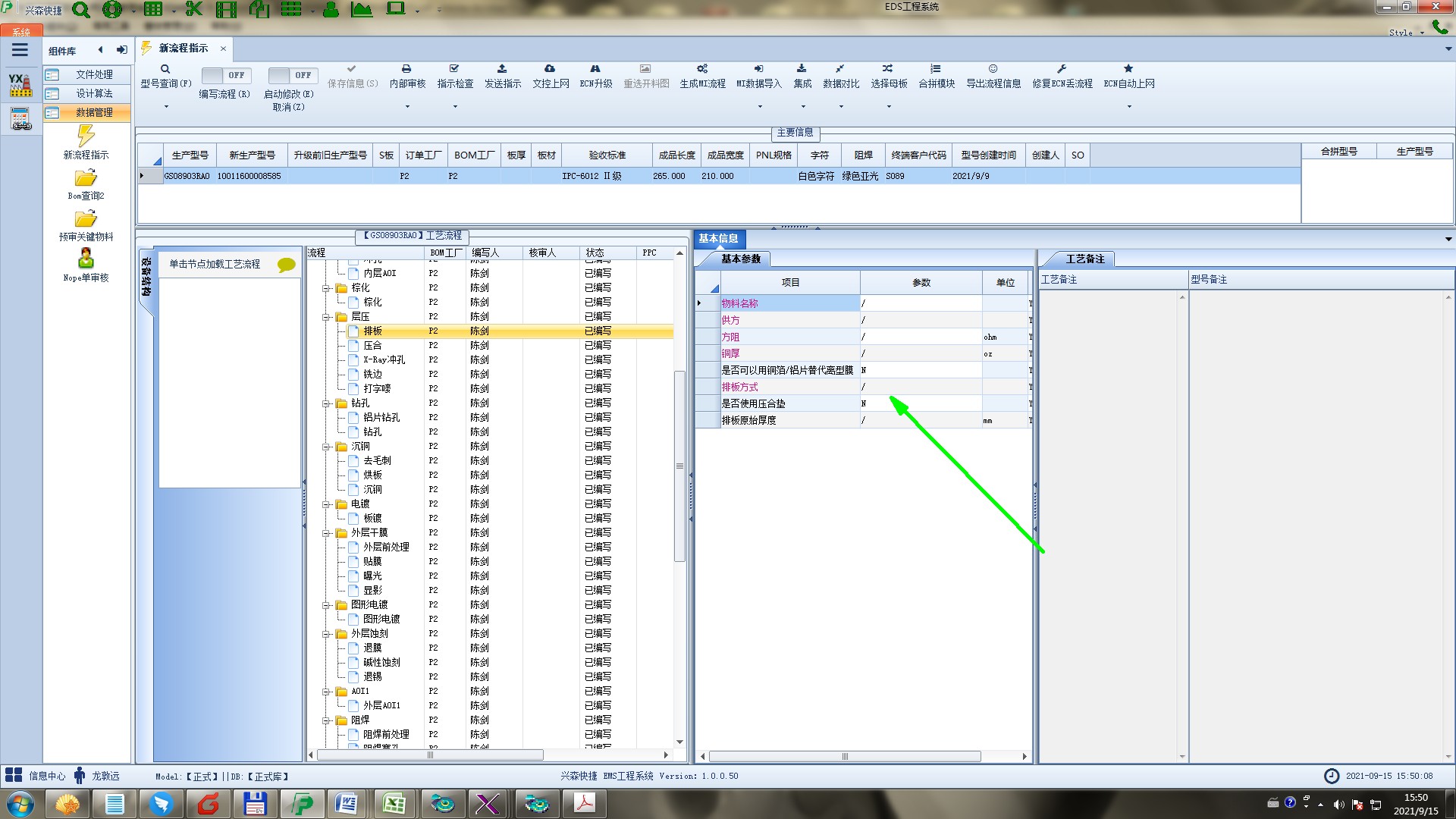This screenshot has width=1456, height=819.
Task: Click the 导出流程信息 smiley icon
Action: [993, 69]
